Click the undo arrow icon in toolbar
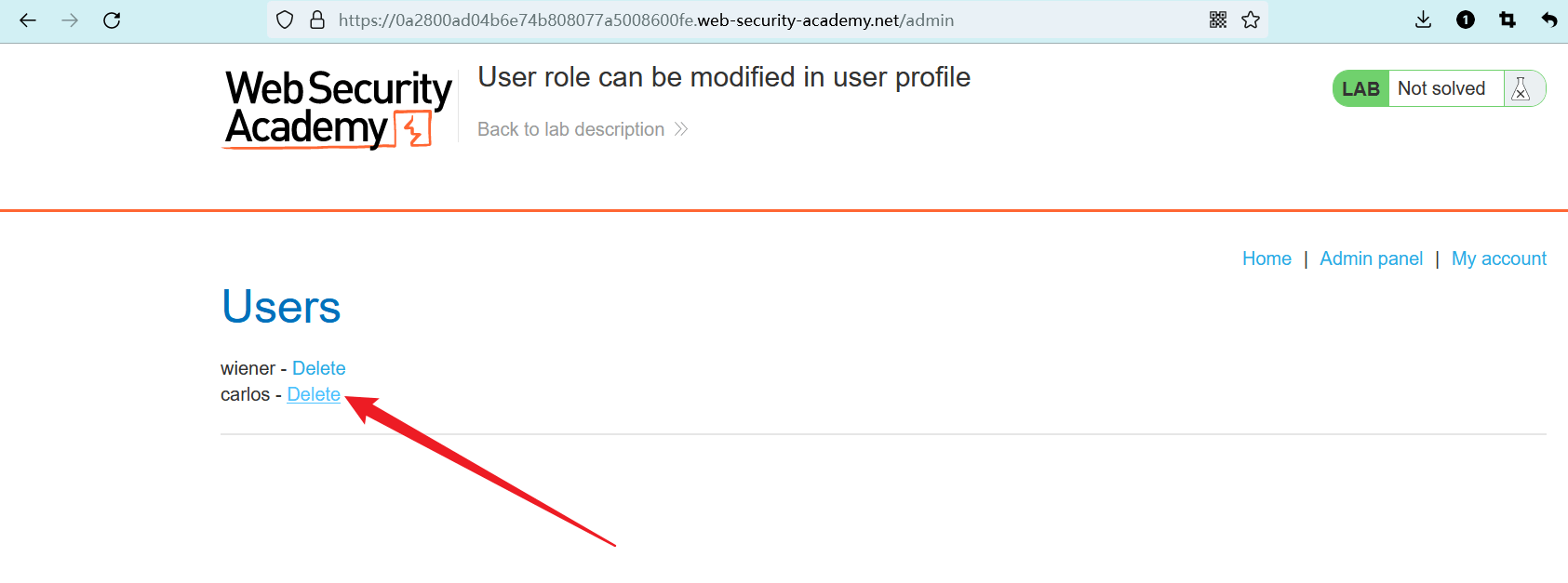Screen dimensions: 1568x583 pyautogui.click(x=1548, y=20)
